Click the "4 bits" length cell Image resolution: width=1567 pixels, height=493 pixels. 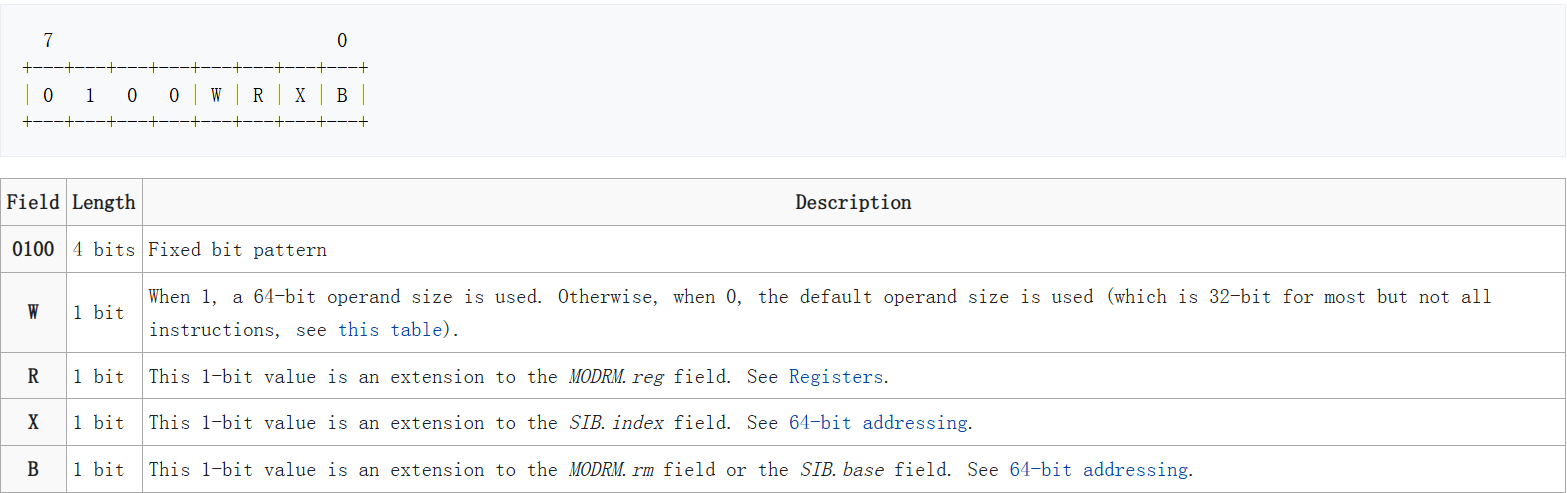pos(104,249)
